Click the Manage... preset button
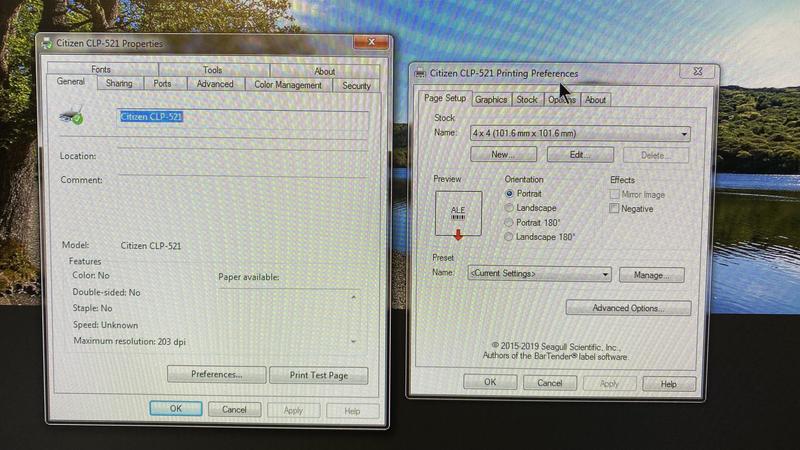 [652, 275]
